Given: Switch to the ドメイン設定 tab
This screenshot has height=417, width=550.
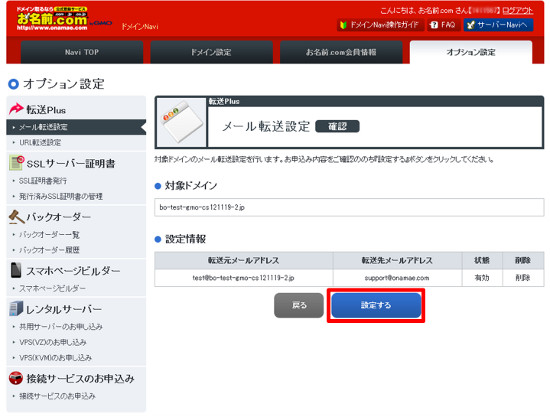Looking at the screenshot, I should tap(212, 52).
